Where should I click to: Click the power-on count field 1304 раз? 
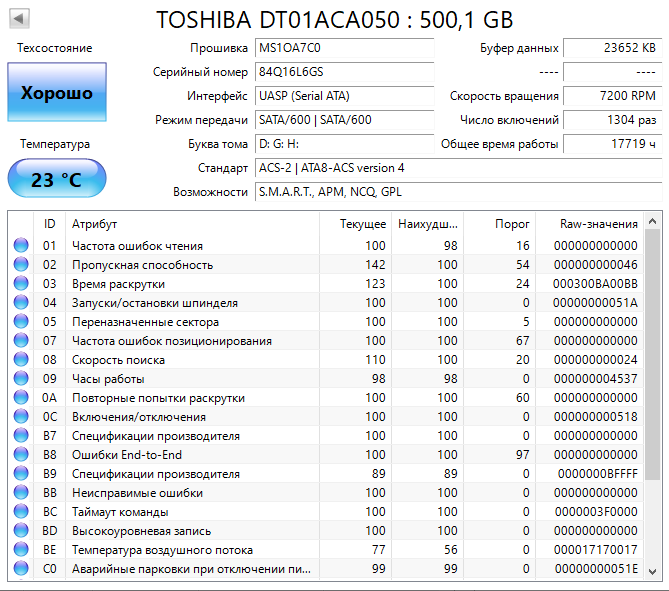coord(613,119)
